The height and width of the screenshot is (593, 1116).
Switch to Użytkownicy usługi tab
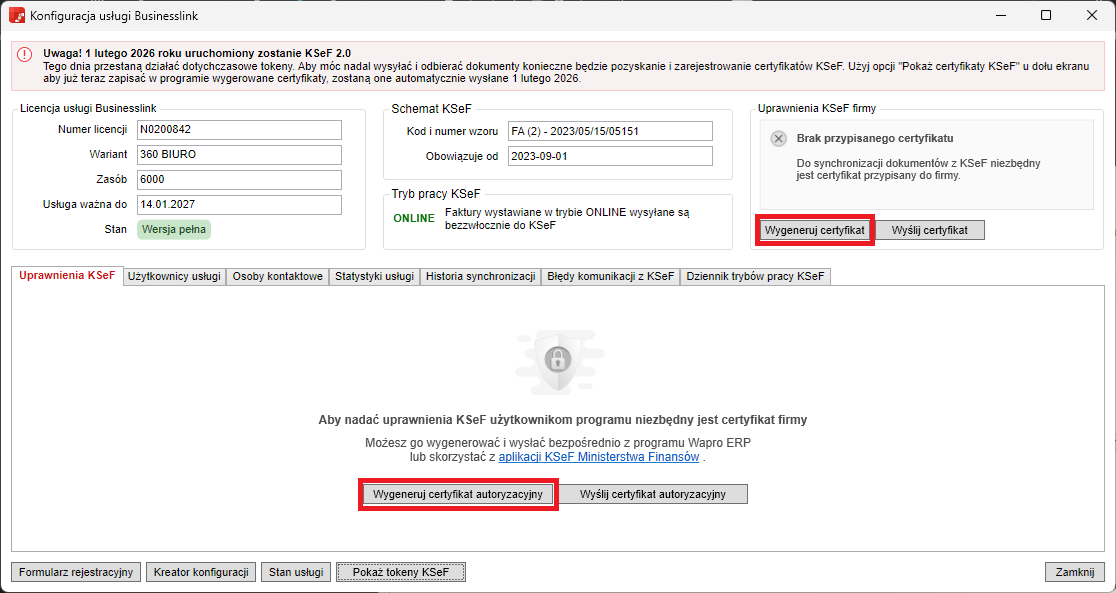pyautogui.click(x=174, y=277)
